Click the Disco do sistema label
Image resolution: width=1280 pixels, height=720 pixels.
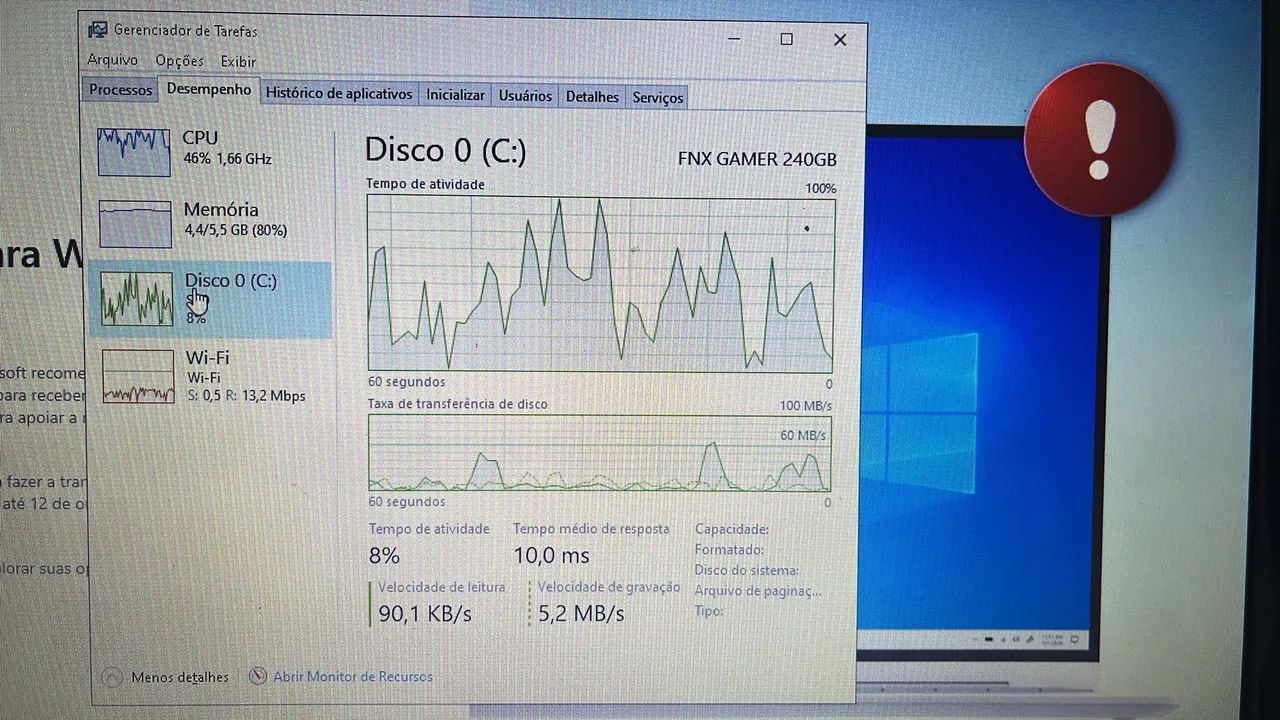747,570
